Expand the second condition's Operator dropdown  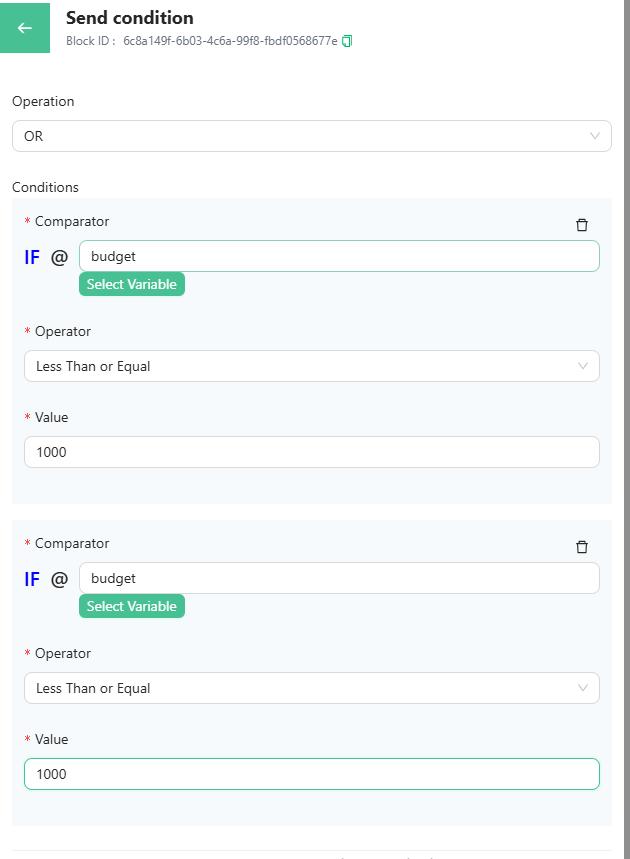(x=311, y=688)
